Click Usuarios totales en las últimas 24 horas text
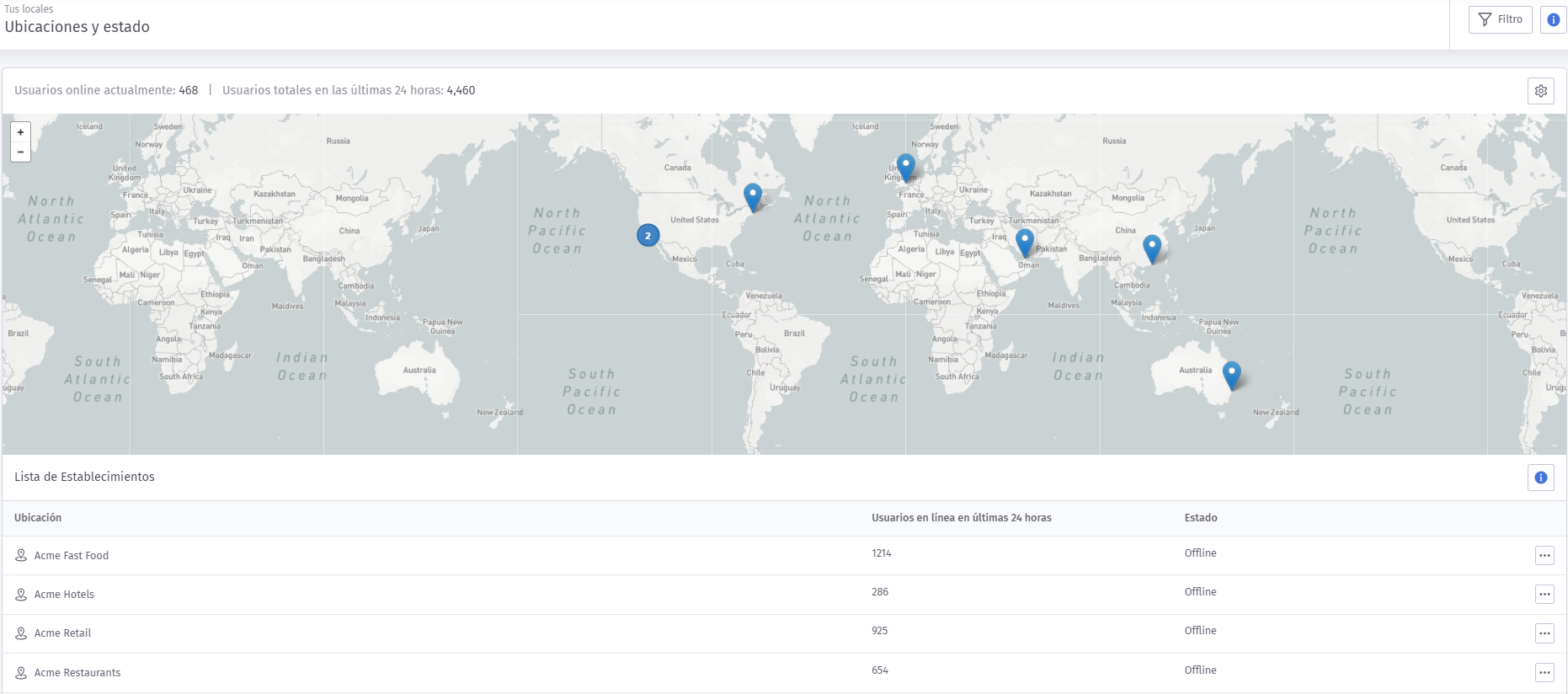1568x694 pixels. coord(349,90)
